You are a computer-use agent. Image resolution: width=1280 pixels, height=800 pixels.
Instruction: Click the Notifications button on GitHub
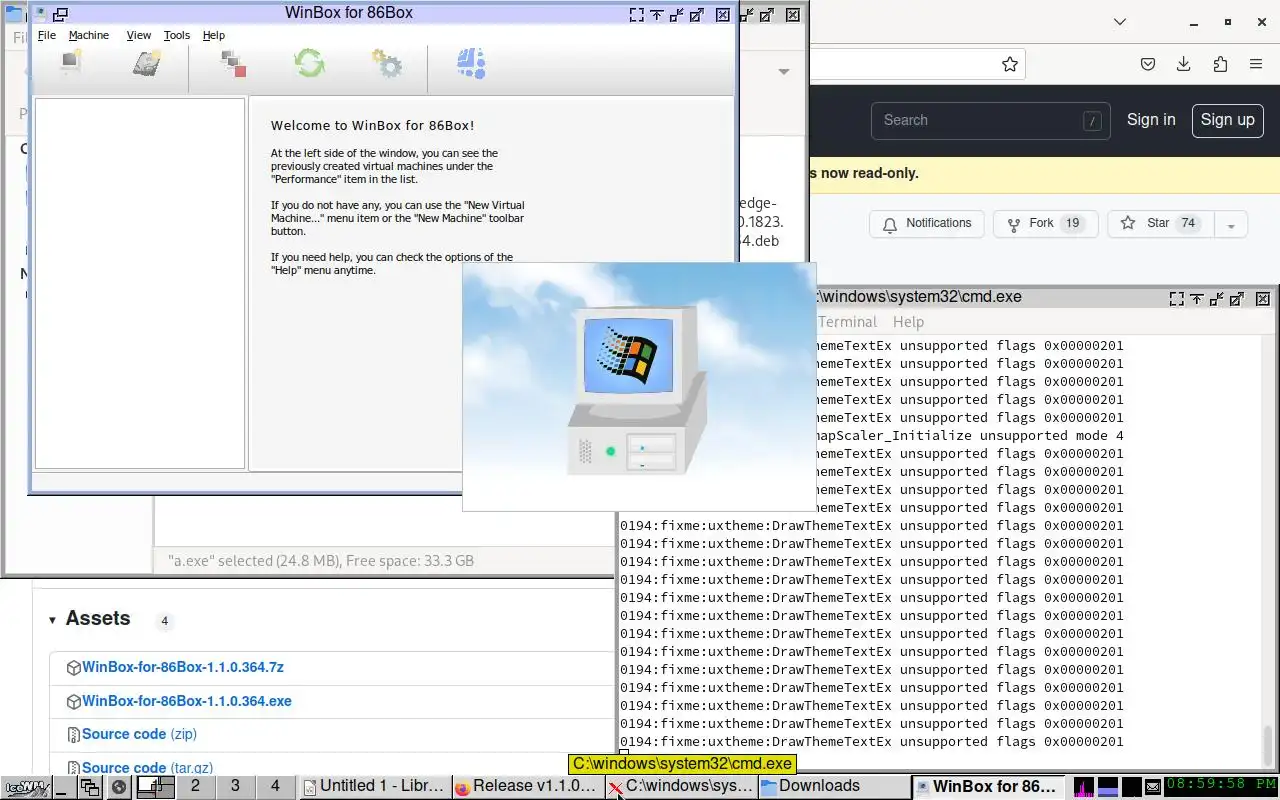927,224
